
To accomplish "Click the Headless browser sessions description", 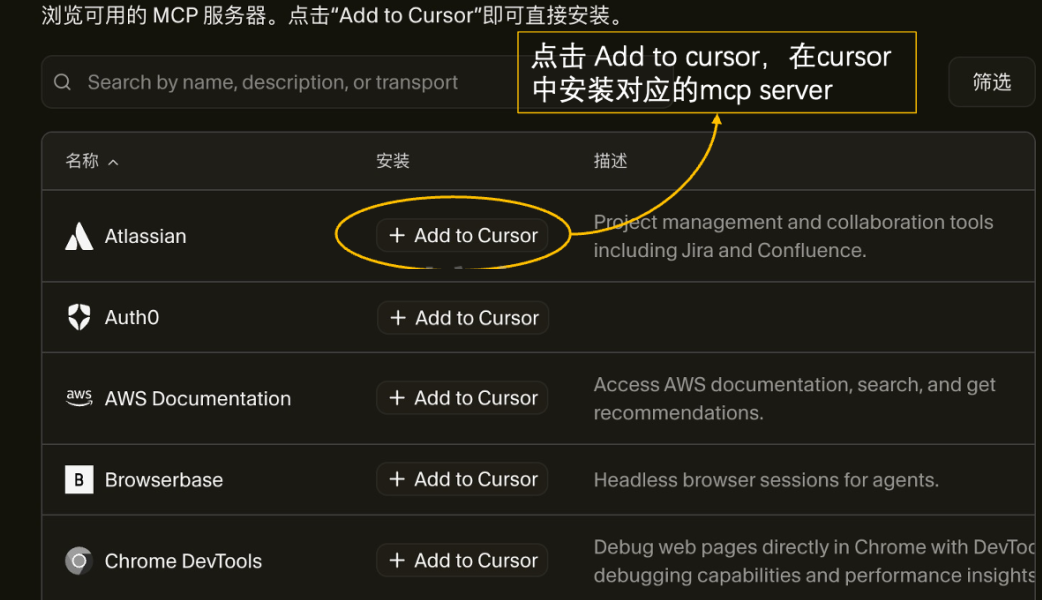I will click(766, 480).
